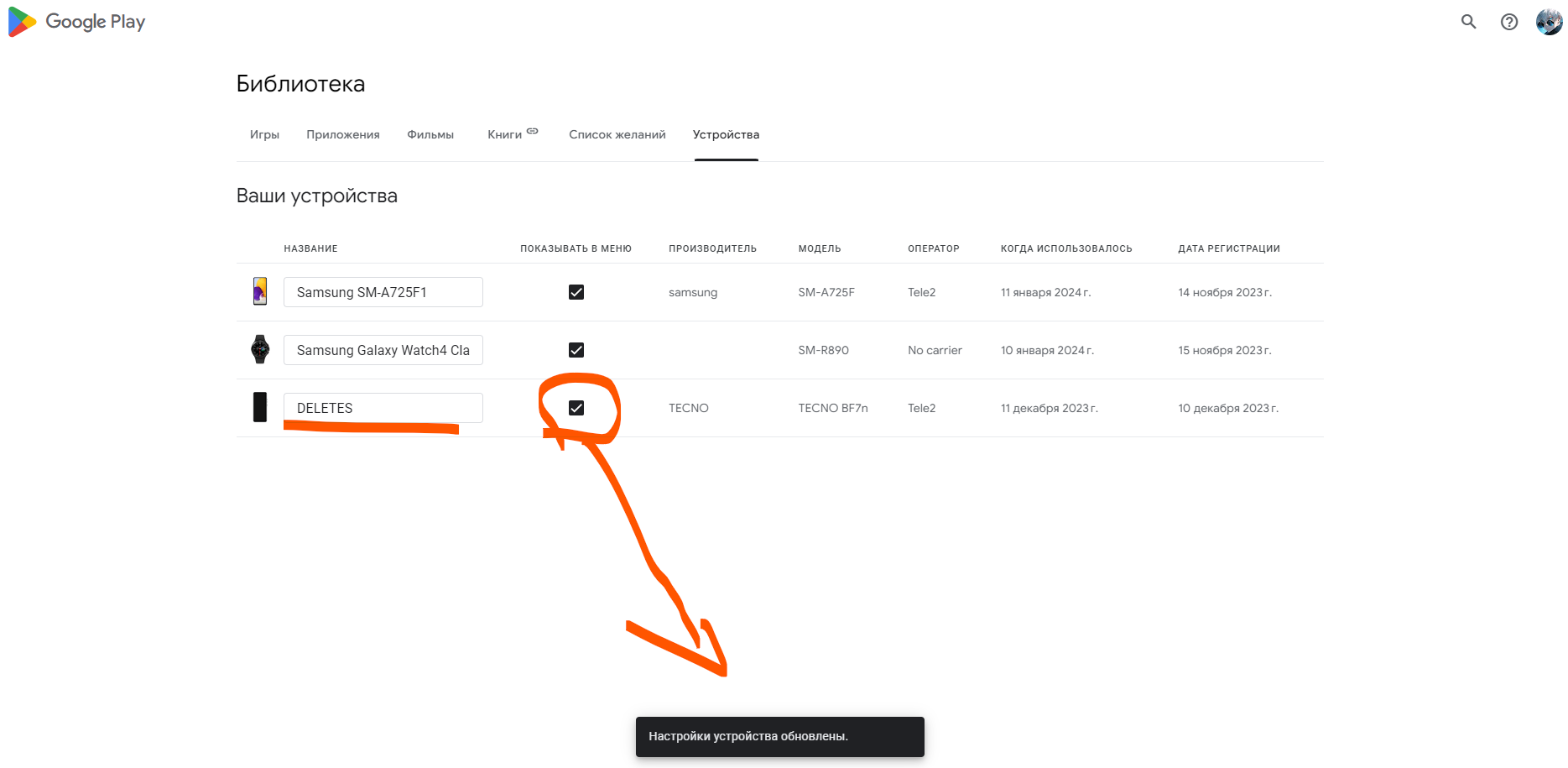Select the Устройства tab
1568x768 pixels.
coord(726,134)
